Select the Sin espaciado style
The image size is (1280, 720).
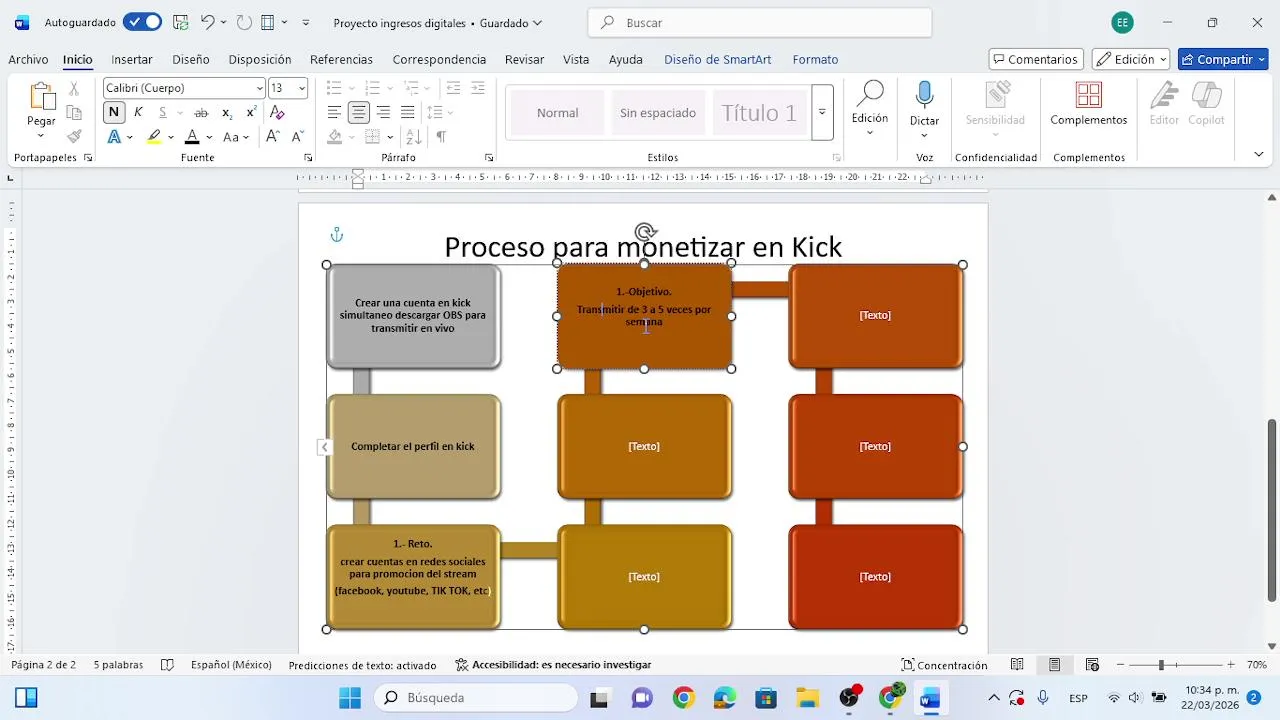coord(657,112)
